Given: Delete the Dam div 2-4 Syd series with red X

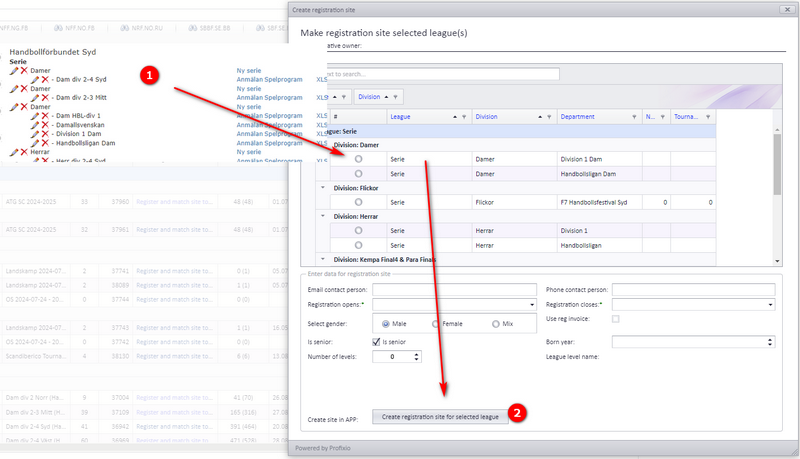Looking at the screenshot, I should [x=45, y=80].
